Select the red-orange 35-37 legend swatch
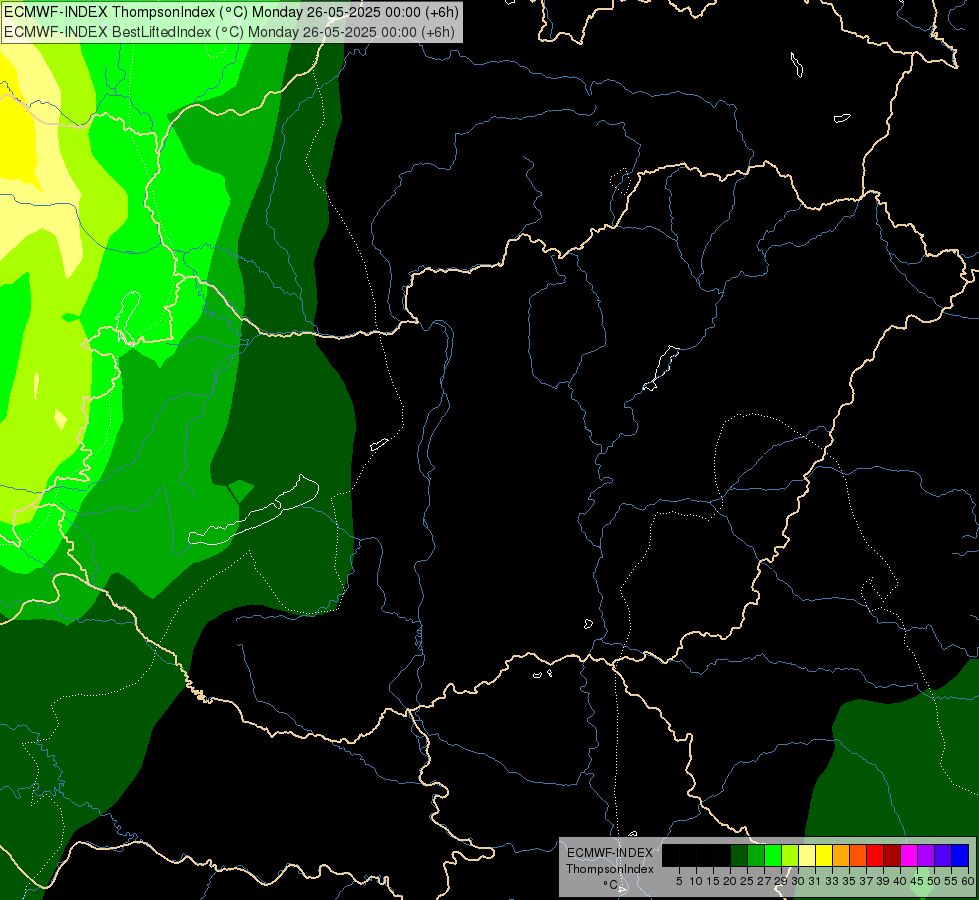Screen dimensions: 979x900 [x=858, y=855]
